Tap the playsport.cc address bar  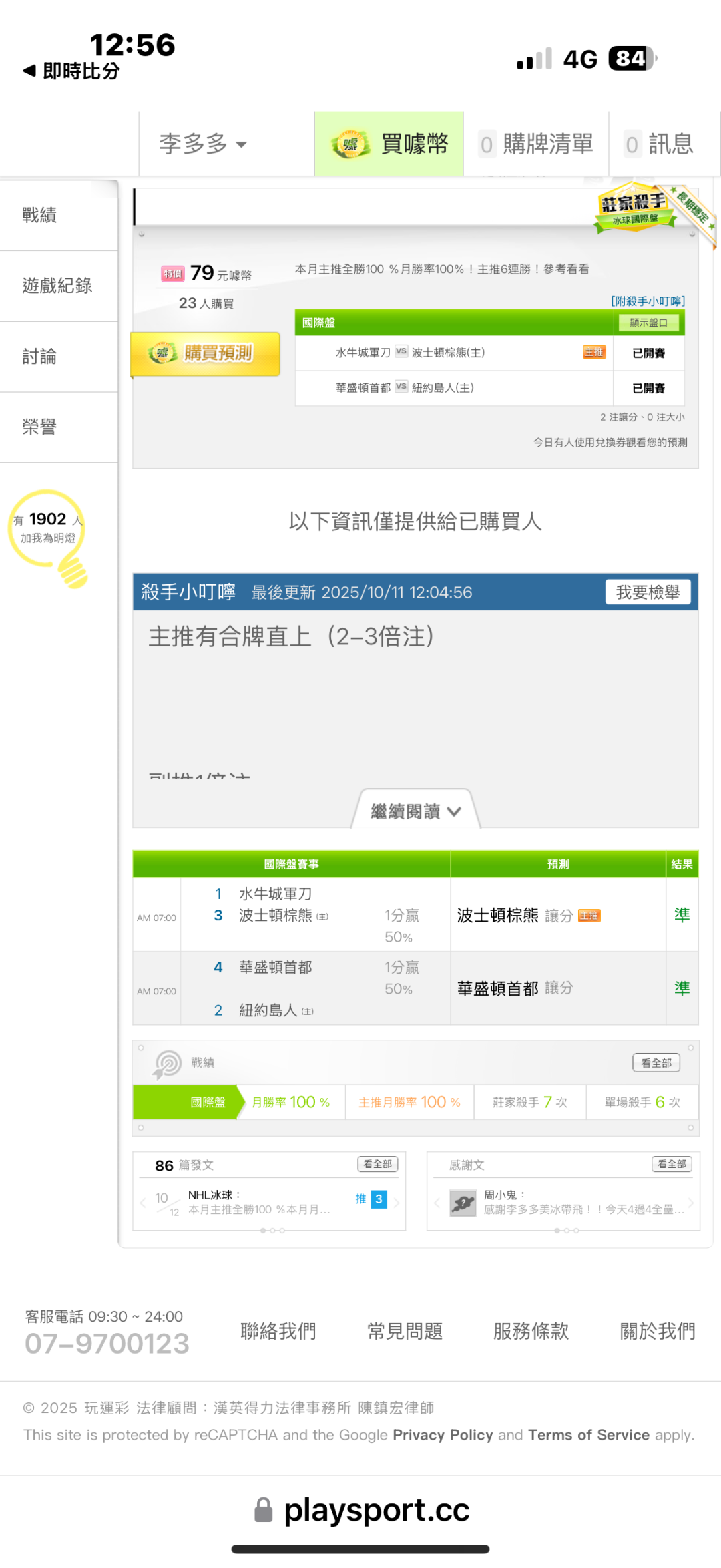click(361, 1509)
